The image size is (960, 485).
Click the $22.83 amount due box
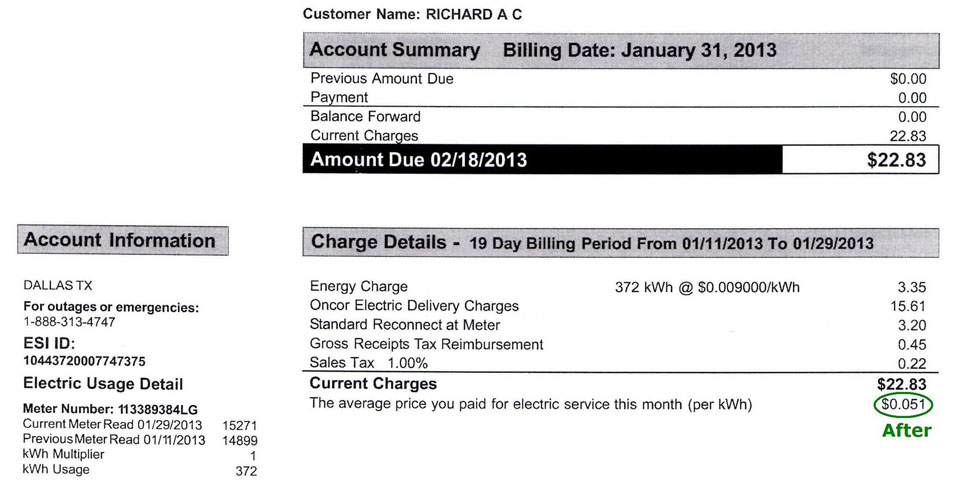861,160
